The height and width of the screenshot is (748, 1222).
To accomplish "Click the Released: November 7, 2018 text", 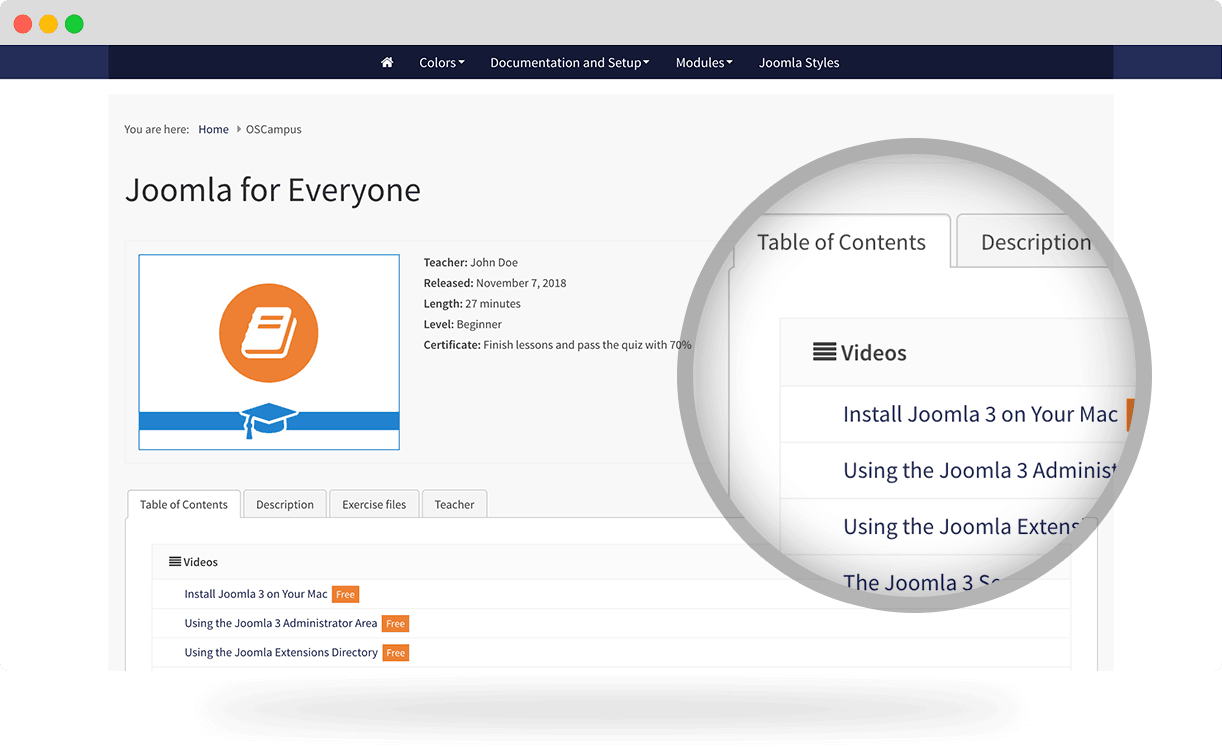I will (x=495, y=283).
